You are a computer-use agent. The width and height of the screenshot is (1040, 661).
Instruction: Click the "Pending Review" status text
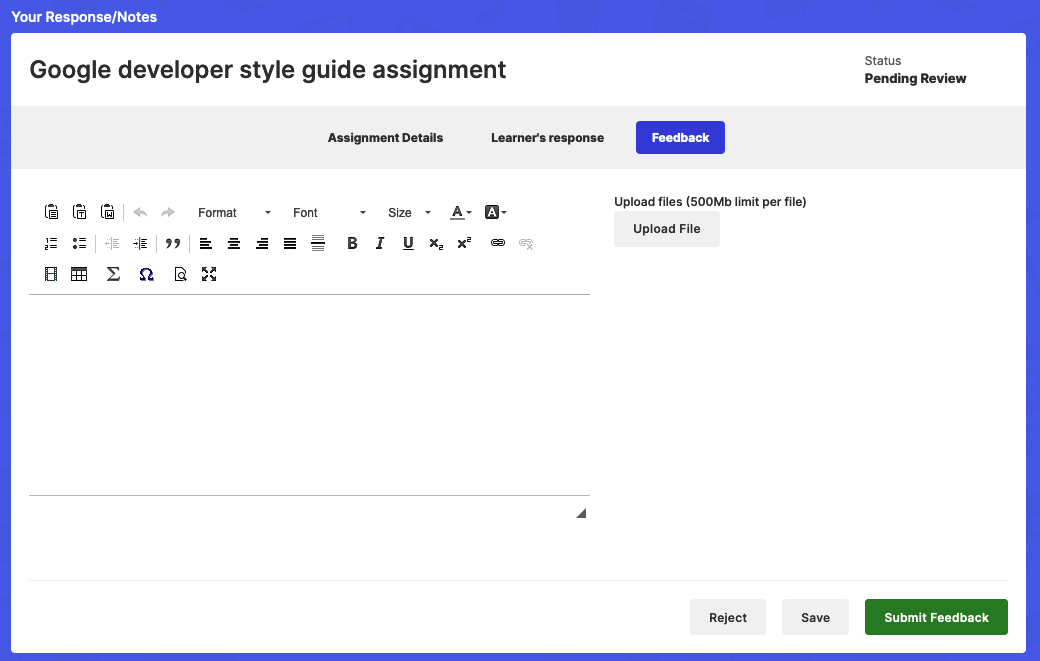[x=915, y=78]
